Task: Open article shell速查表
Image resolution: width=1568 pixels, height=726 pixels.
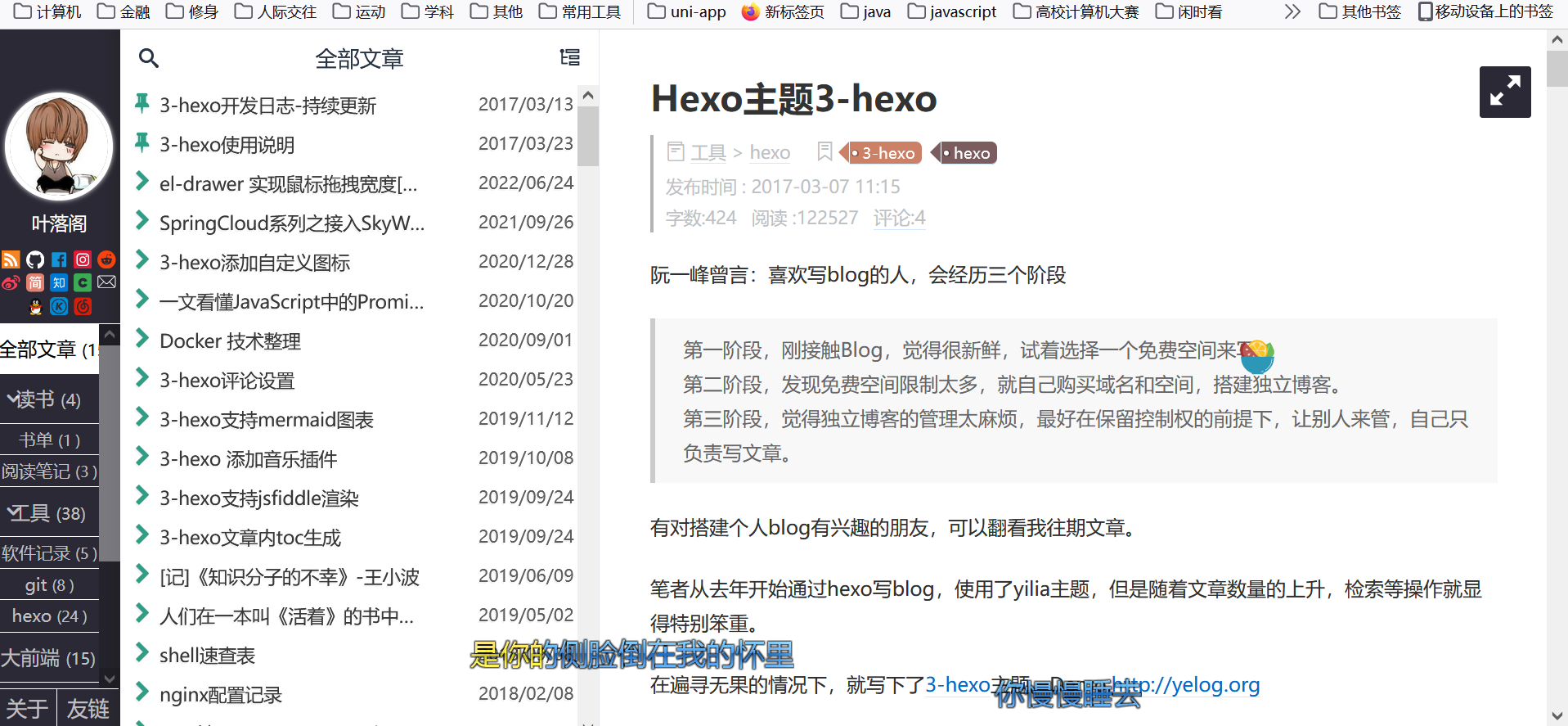Action: click(x=207, y=656)
